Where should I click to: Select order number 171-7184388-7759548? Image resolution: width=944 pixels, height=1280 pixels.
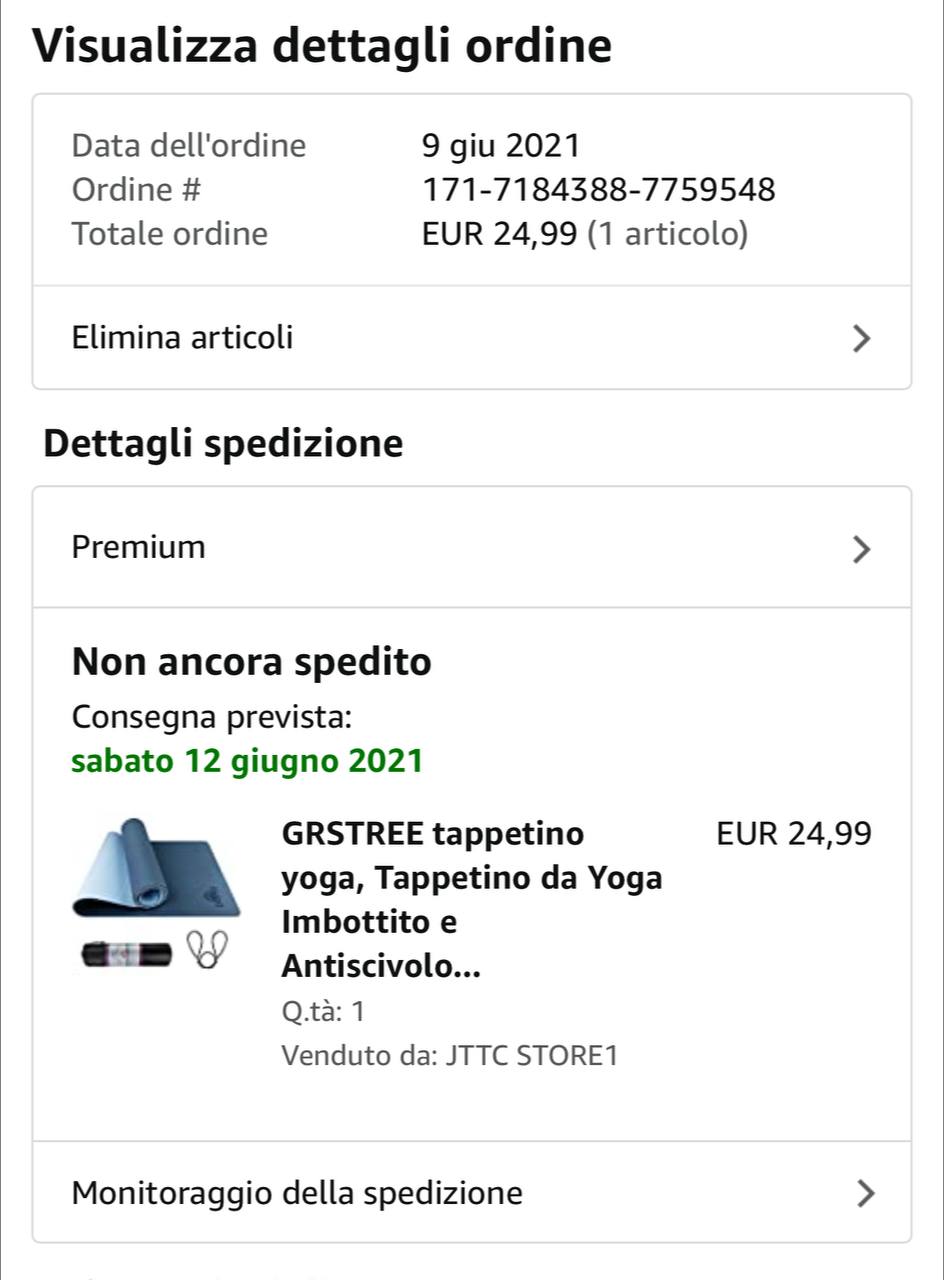click(x=599, y=189)
